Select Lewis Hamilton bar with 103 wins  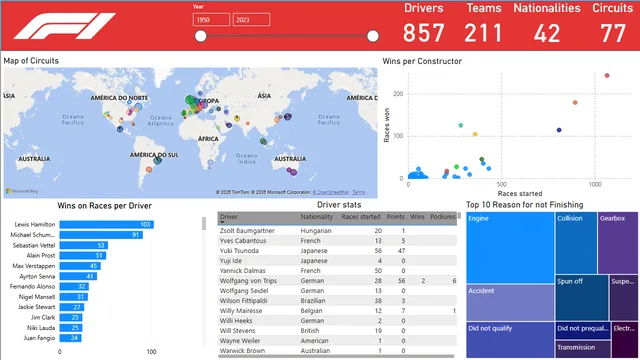click(x=107, y=224)
